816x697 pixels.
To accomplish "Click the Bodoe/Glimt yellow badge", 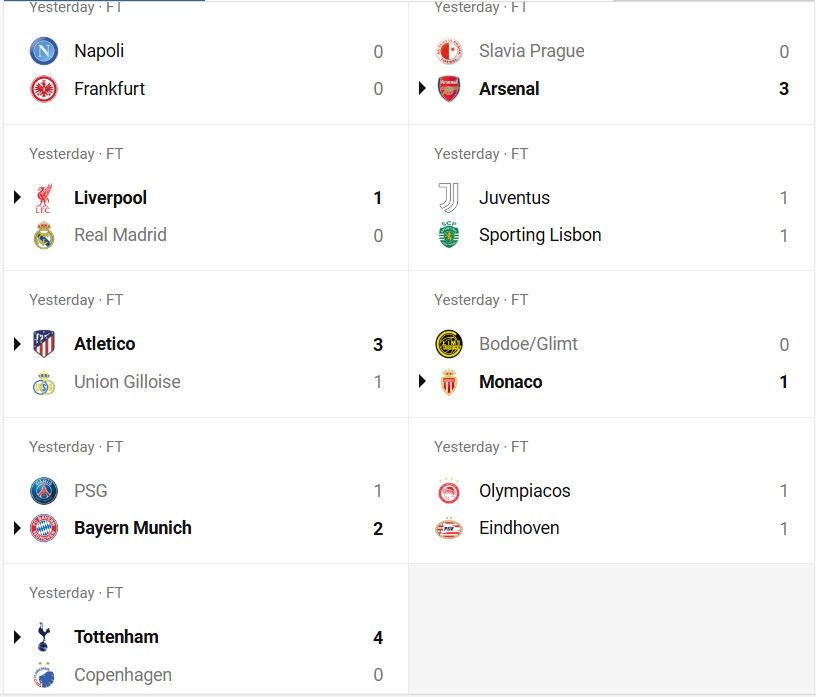I will point(449,345).
